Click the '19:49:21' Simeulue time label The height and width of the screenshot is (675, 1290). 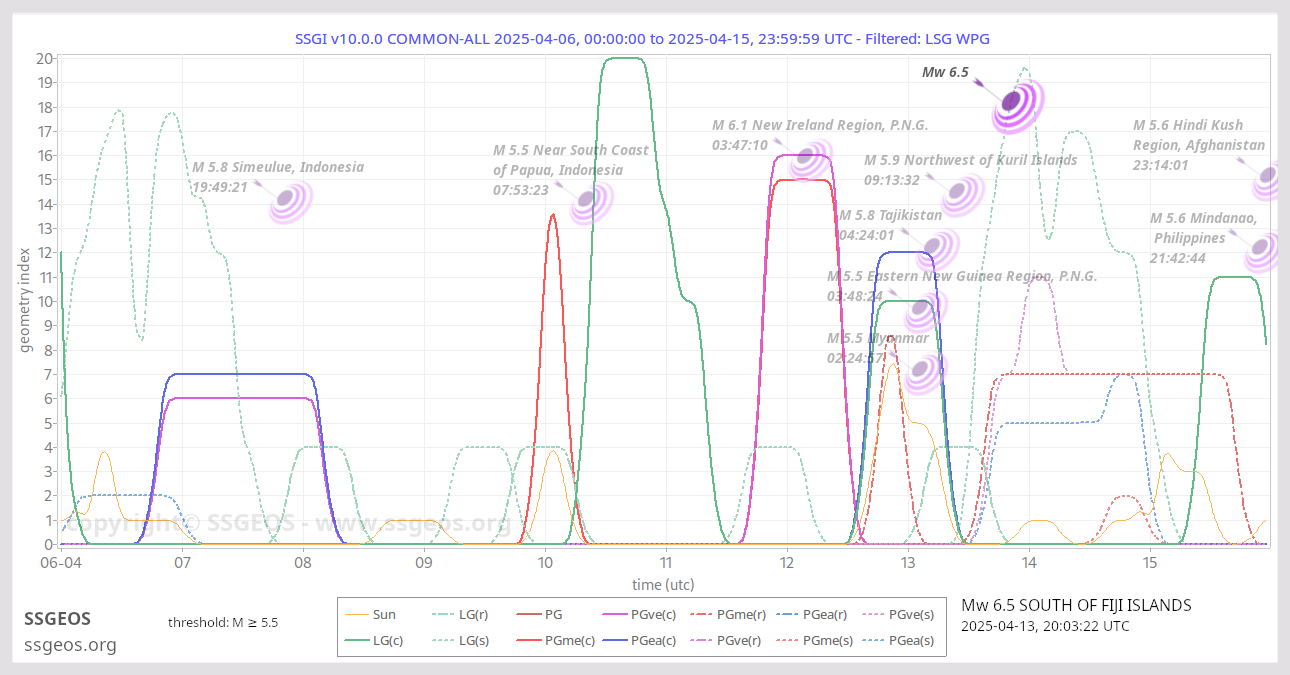click(x=220, y=187)
